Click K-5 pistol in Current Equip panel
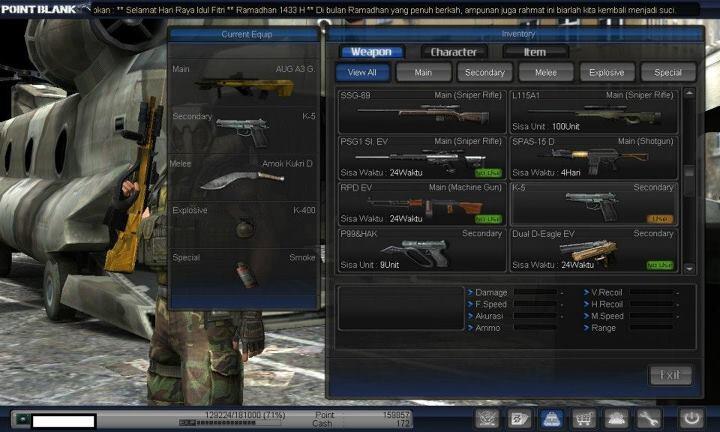This screenshot has width=720, height=432. point(242,132)
